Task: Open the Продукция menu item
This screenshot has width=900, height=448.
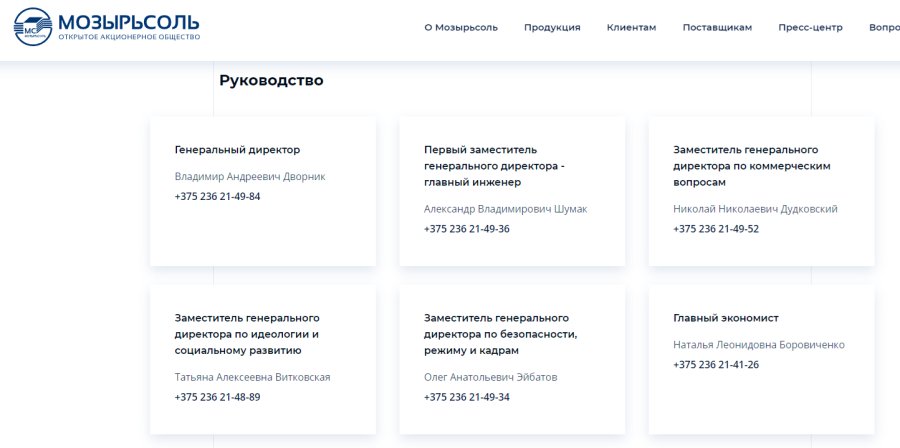Action: coord(552,28)
